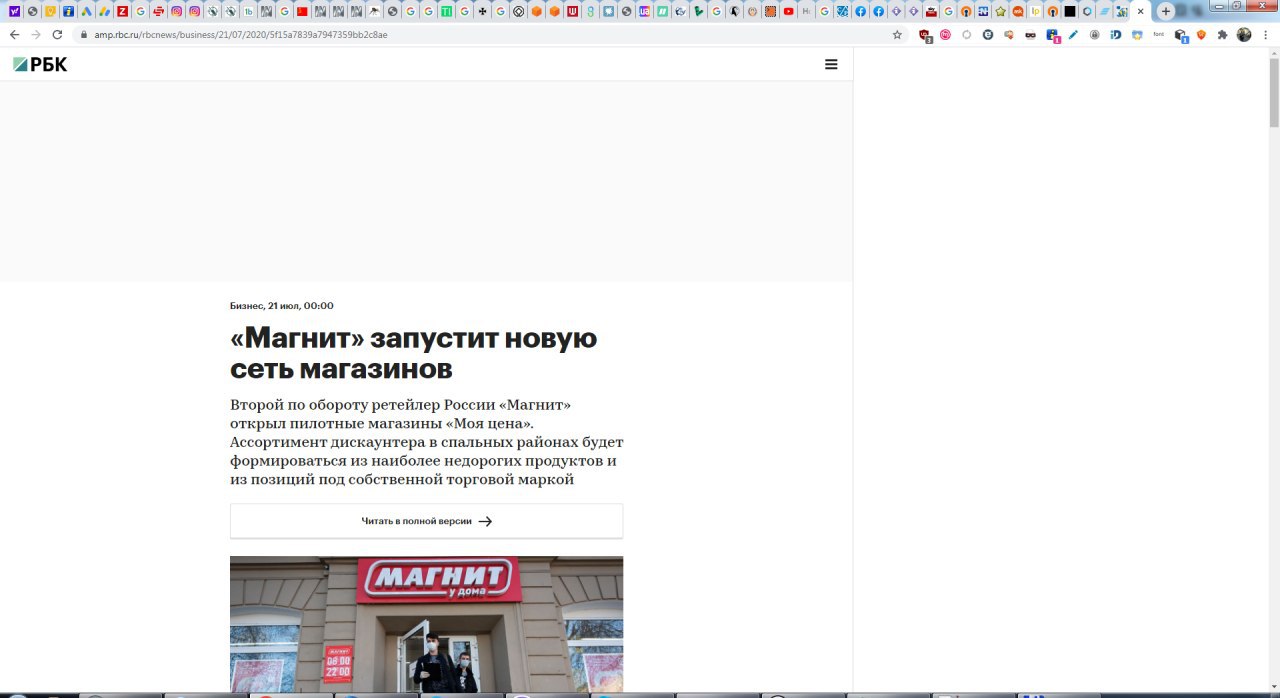This screenshot has width=1280, height=698.
Task: Switch to the yellow 'lp' tab
Action: 1036,11
